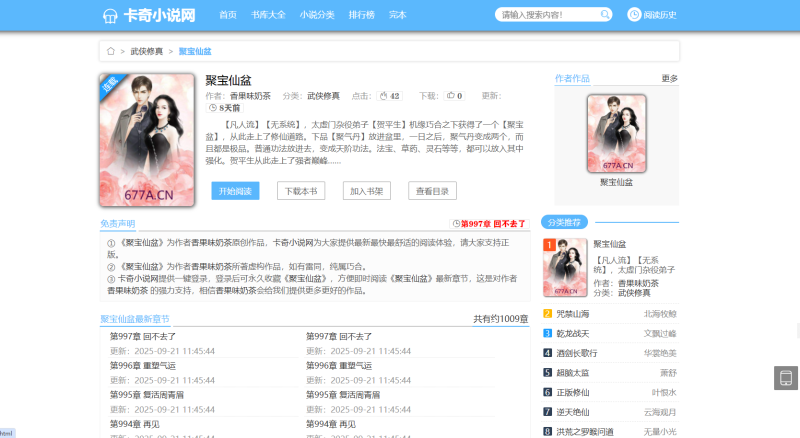Open right column 第996章 重塑气运
Screen dimensions: 800x438
click(x=339, y=366)
